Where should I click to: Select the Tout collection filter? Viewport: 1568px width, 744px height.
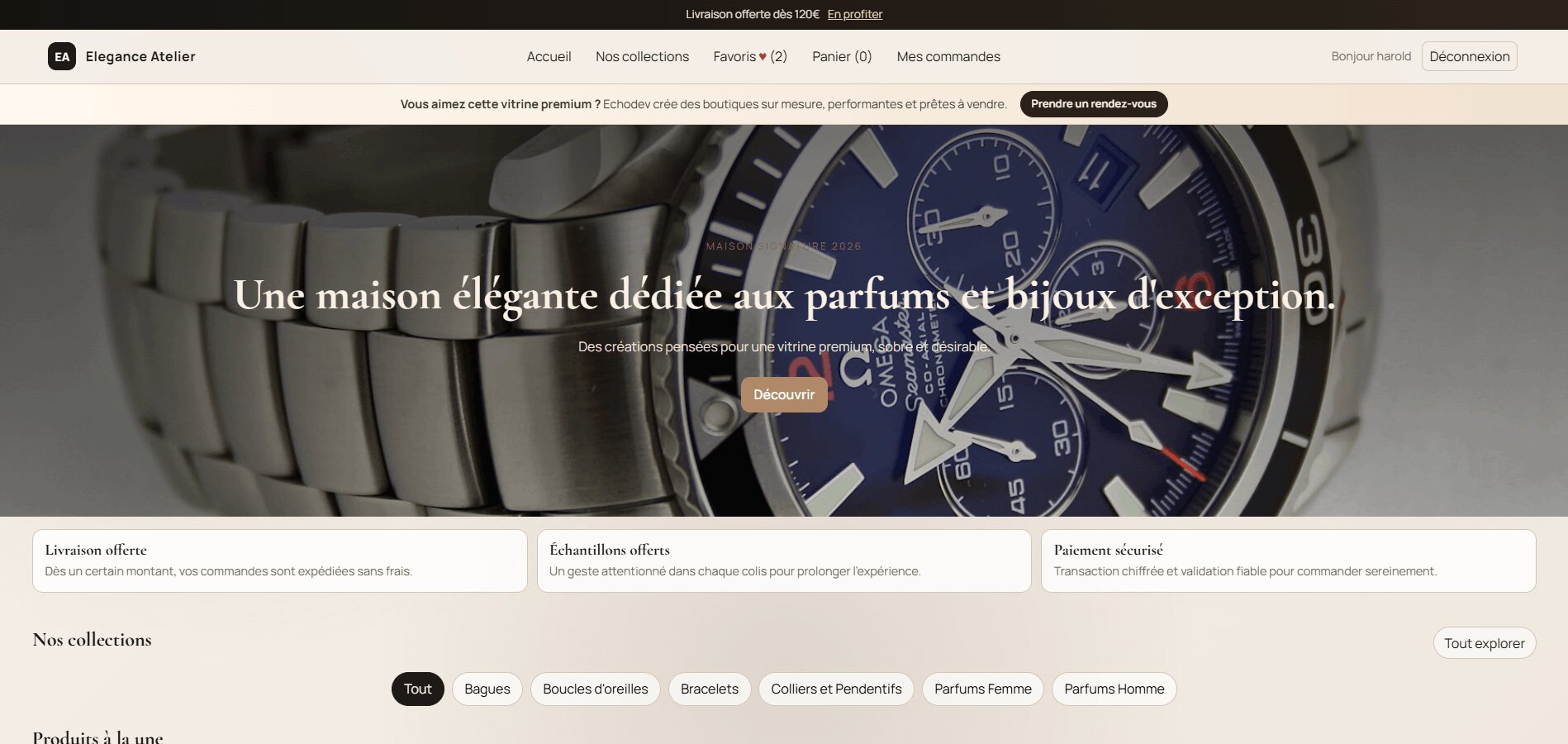417,689
